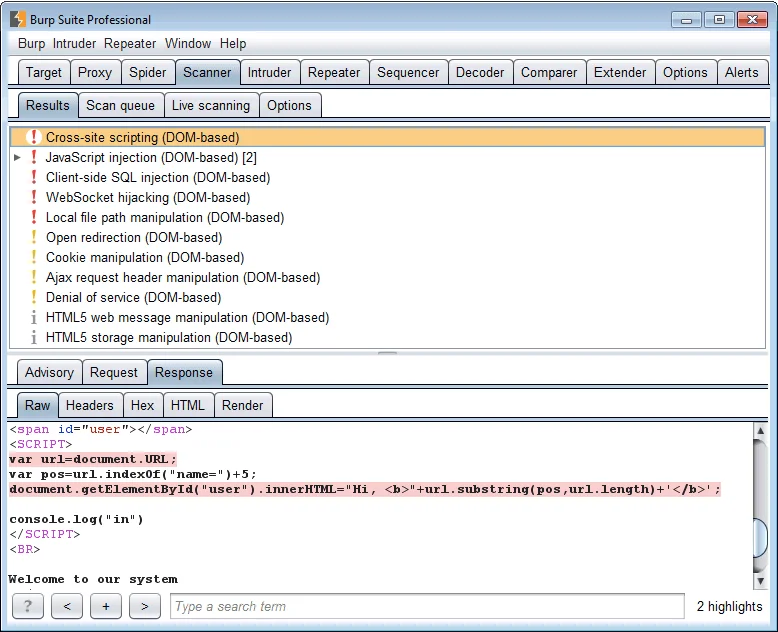778x632 pixels.
Task: Show the Request tab for the issue
Action: (x=114, y=372)
